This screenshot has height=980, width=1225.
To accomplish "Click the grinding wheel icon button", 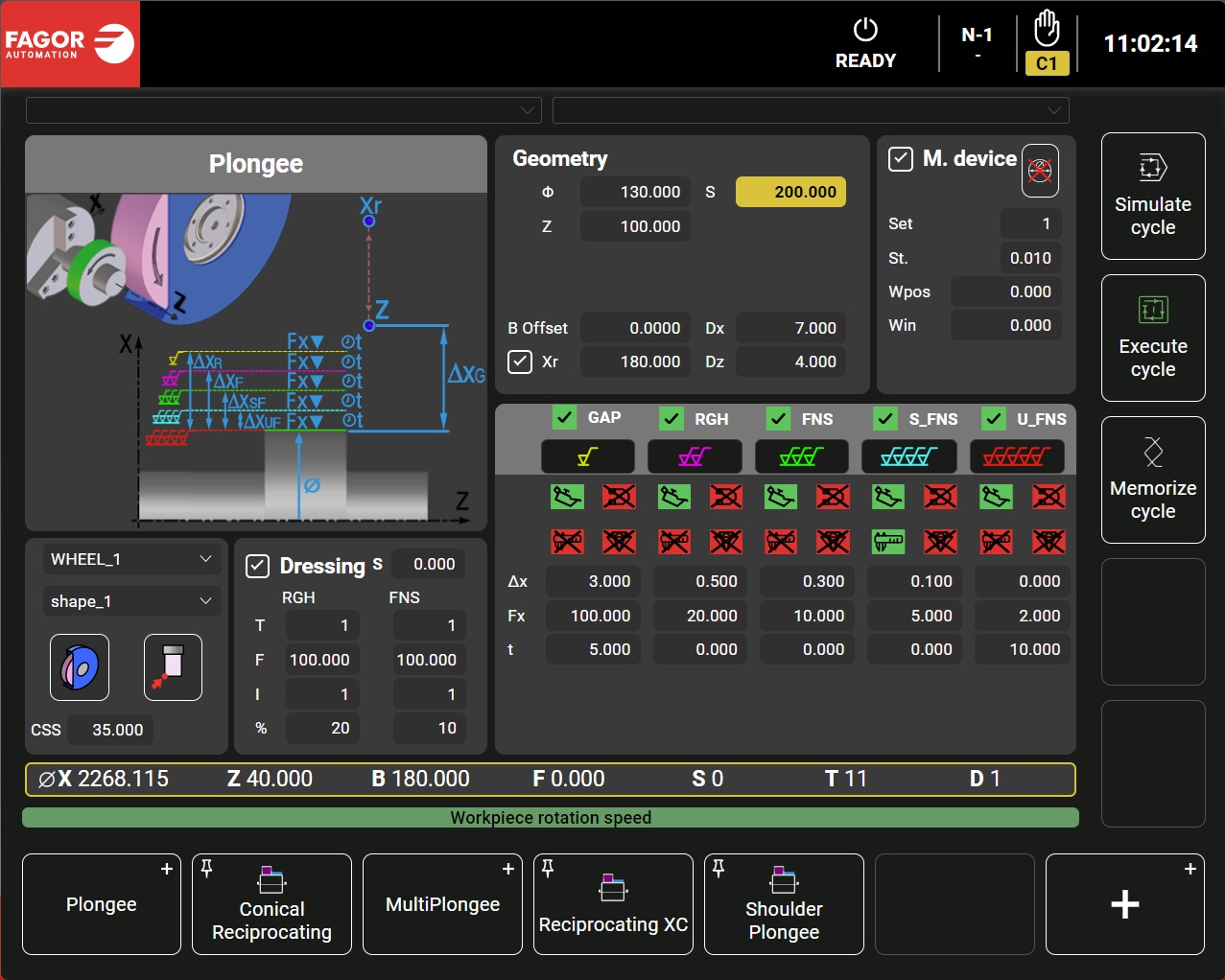I will [79, 667].
